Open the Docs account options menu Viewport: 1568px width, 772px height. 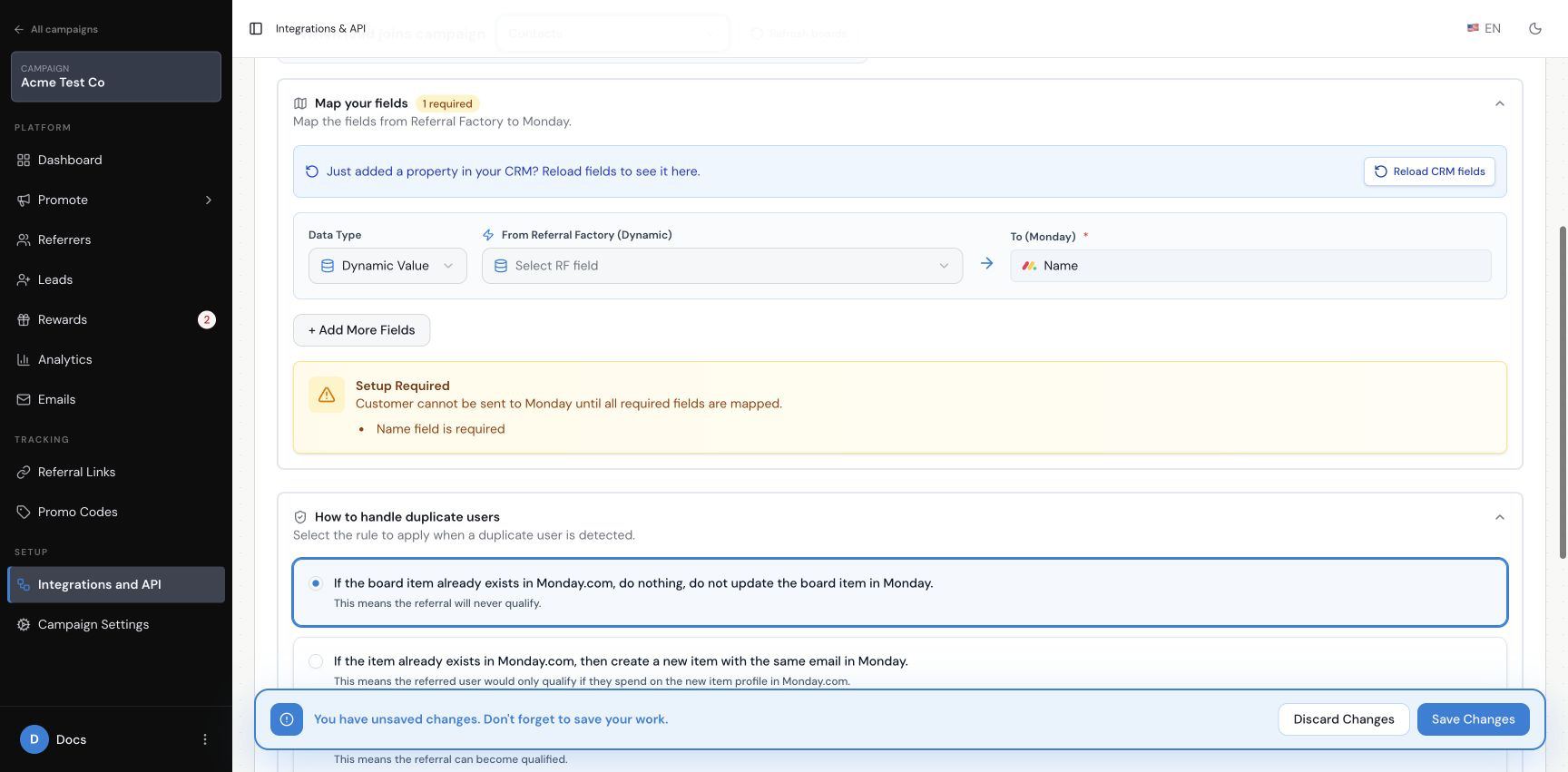205,739
